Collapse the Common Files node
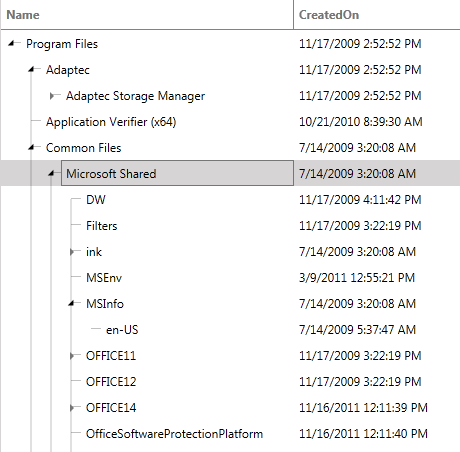The height and width of the screenshot is (452, 460). [32, 147]
